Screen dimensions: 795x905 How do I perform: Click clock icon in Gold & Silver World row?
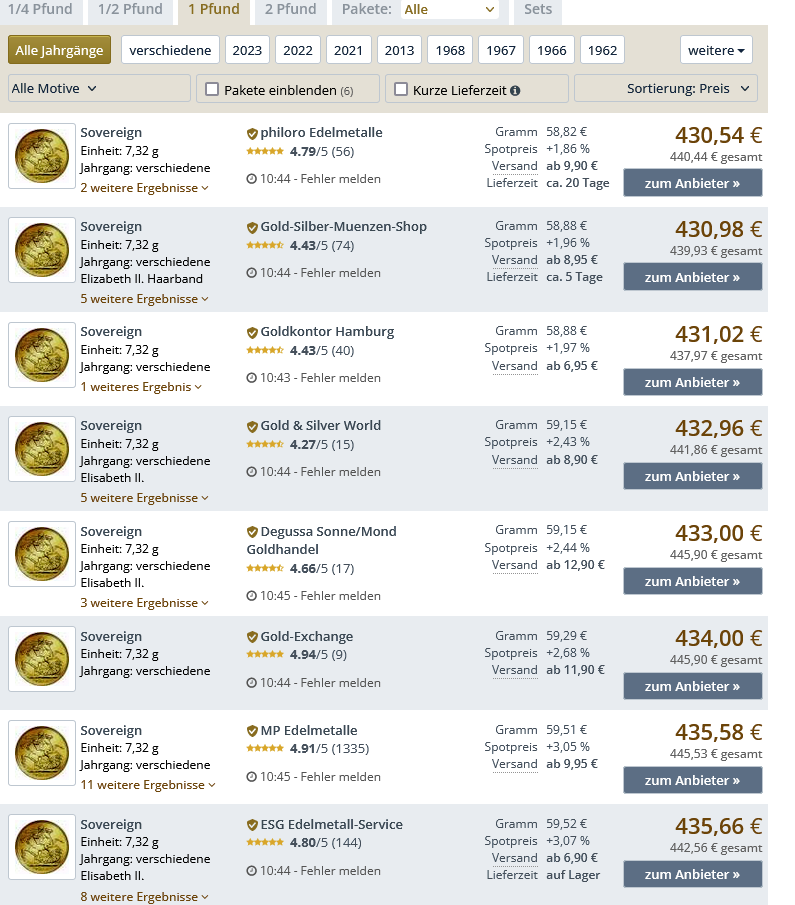coord(252,472)
